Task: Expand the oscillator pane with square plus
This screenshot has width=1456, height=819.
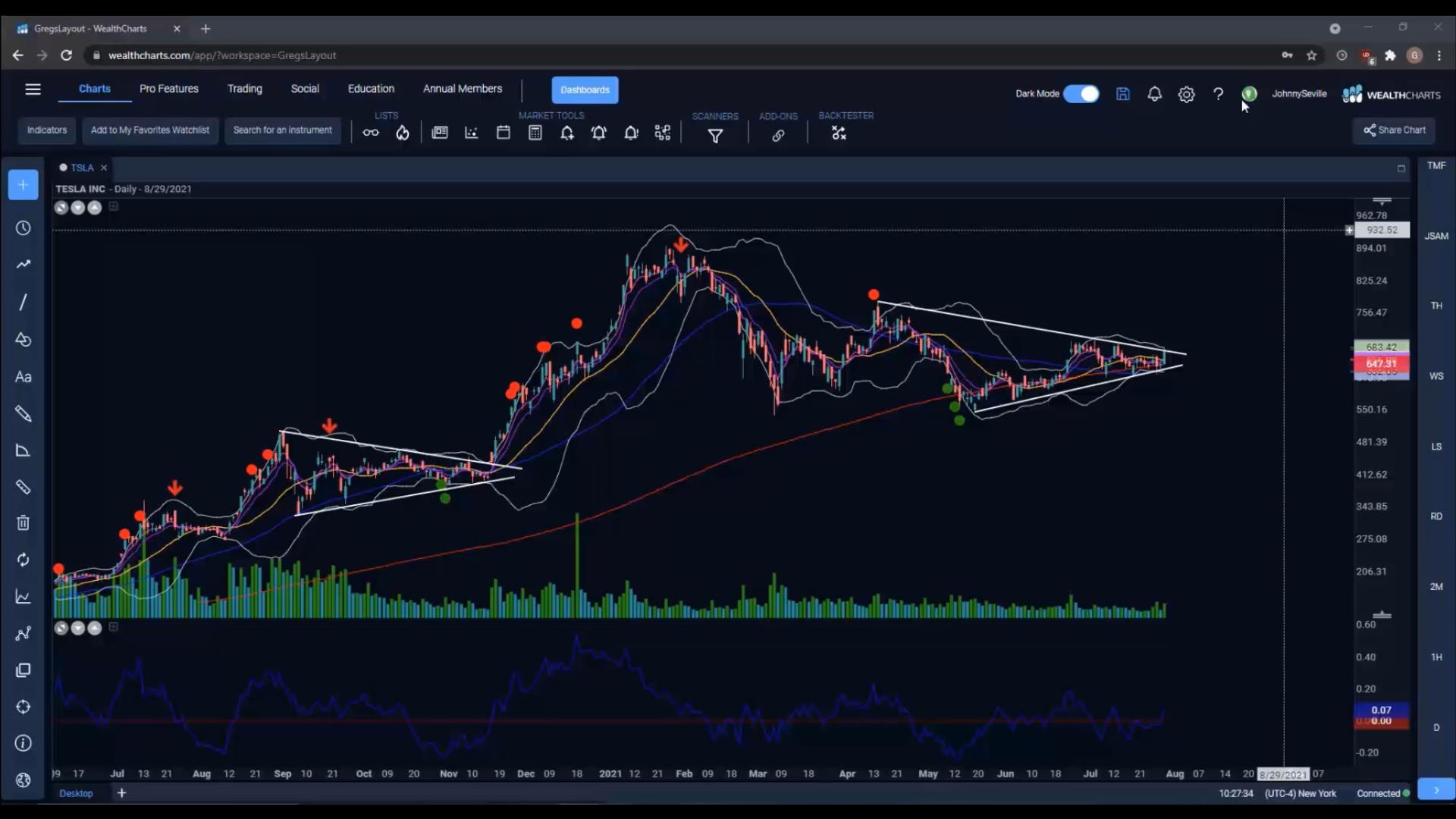Action: 114,627
